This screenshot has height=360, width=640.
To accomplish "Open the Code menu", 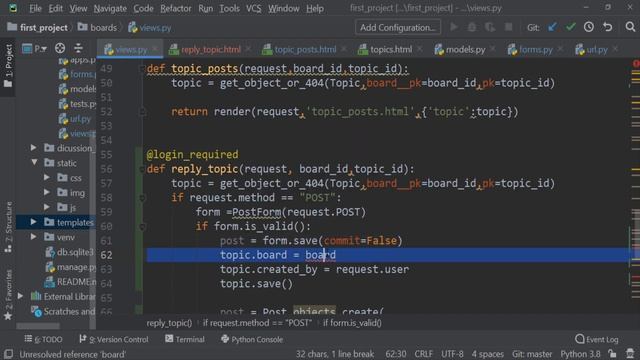I will point(143,8).
